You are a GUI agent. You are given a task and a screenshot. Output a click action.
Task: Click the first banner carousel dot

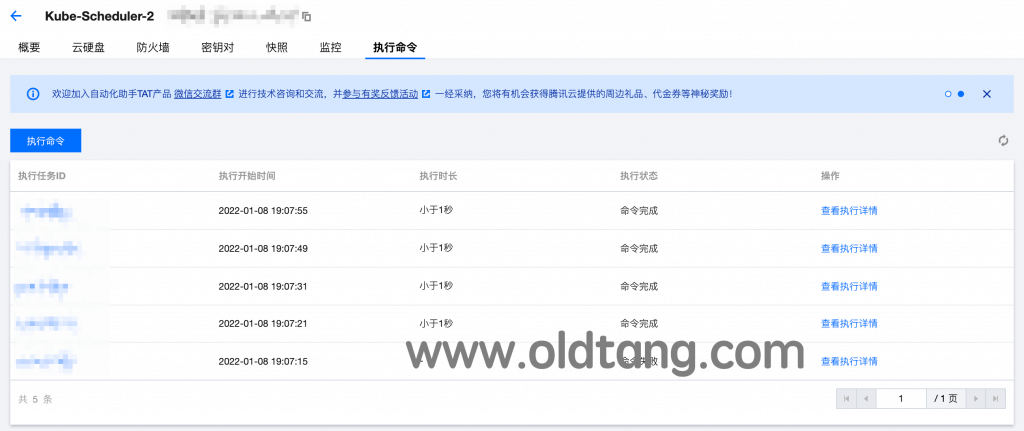tap(947, 94)
